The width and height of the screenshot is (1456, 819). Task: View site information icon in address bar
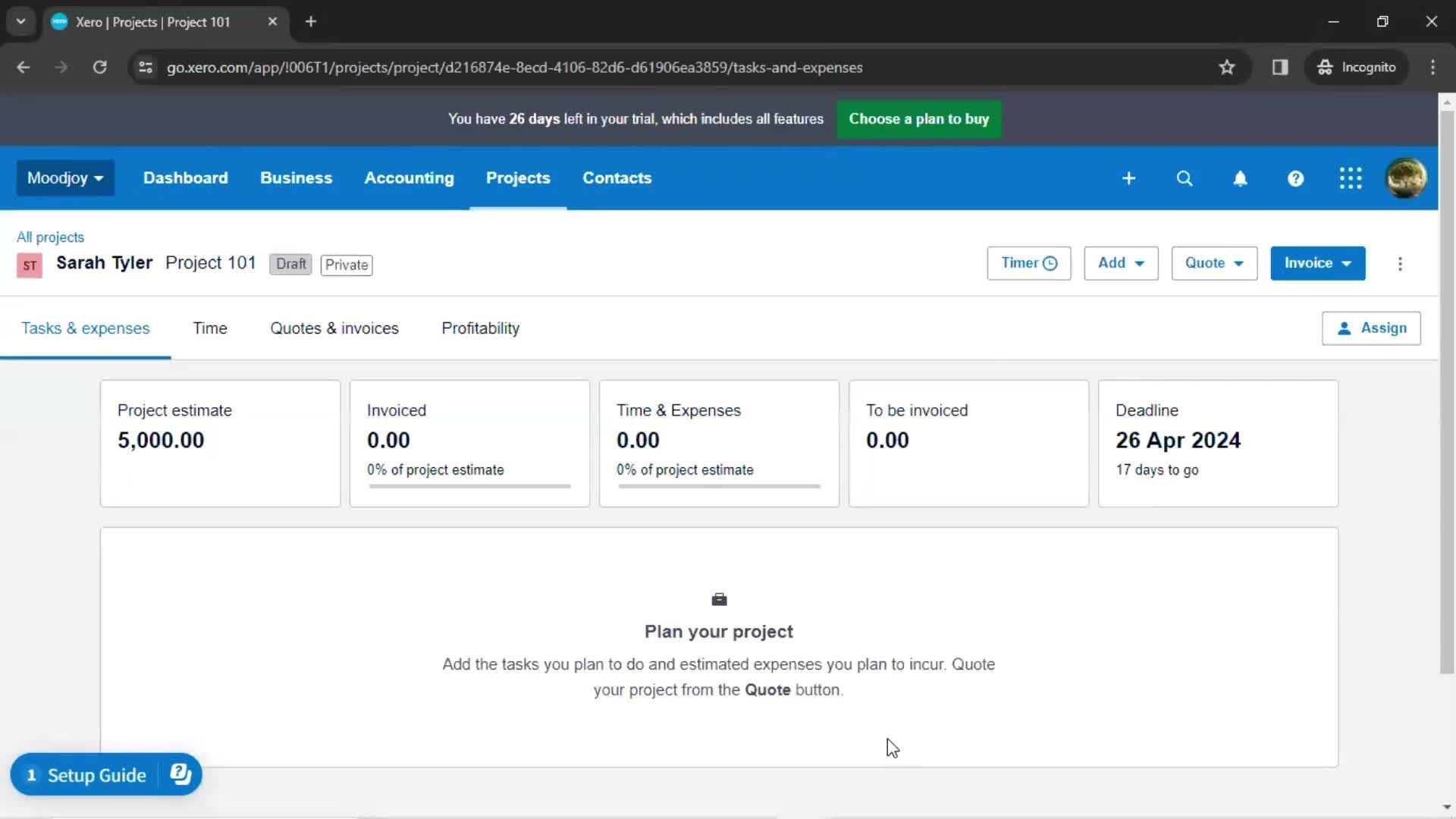click(146, 67)
